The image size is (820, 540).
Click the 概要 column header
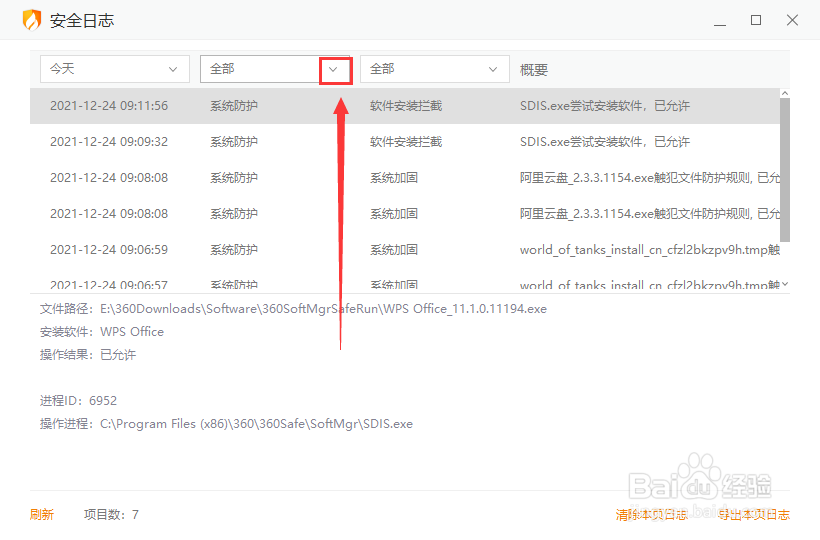(x=534, y=70)
